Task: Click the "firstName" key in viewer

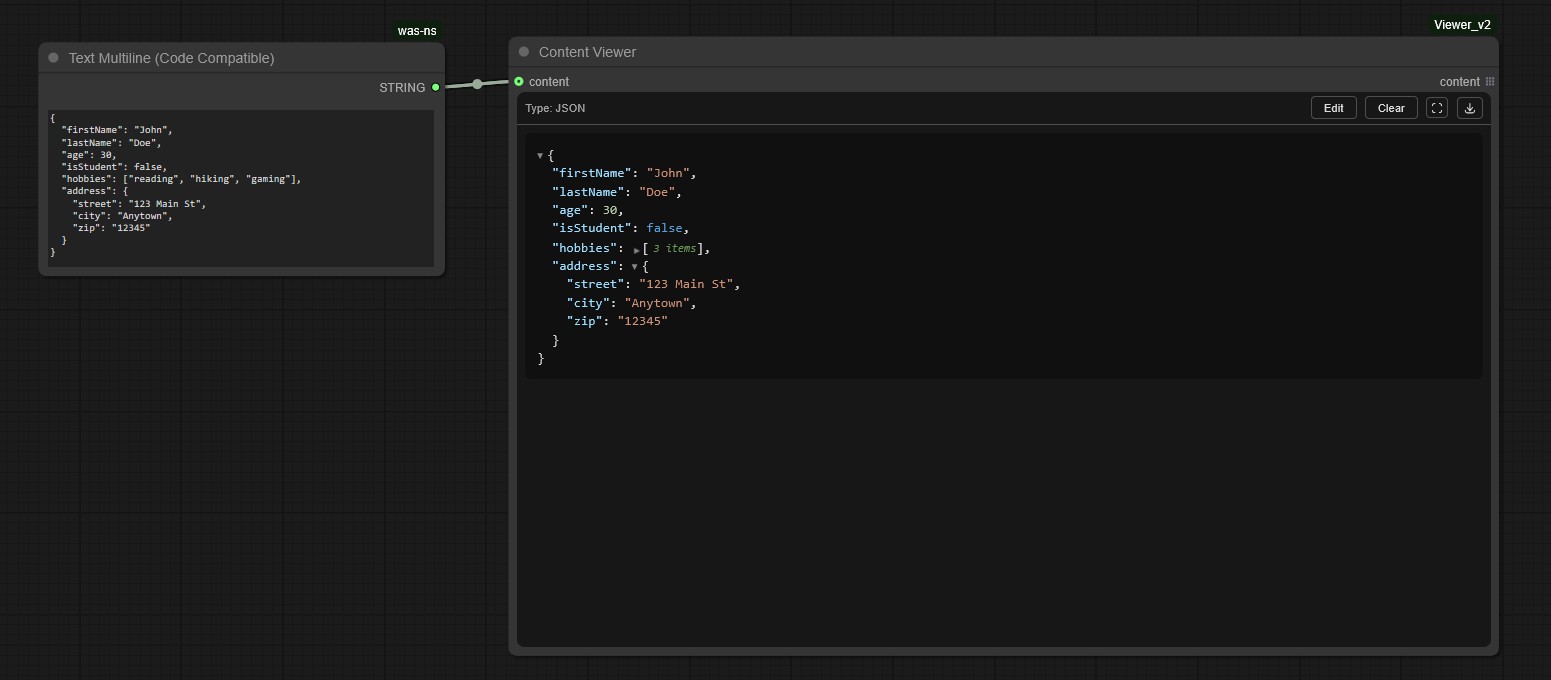Action: pos(592,173)
